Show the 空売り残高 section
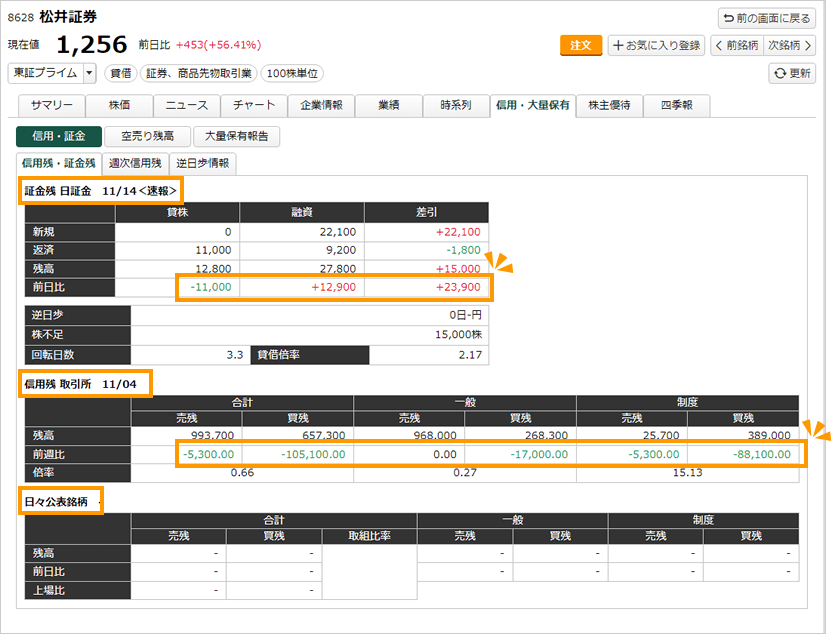Image resolution: width=832 pixels, height=634 pixels. click(x=147, y=136)
